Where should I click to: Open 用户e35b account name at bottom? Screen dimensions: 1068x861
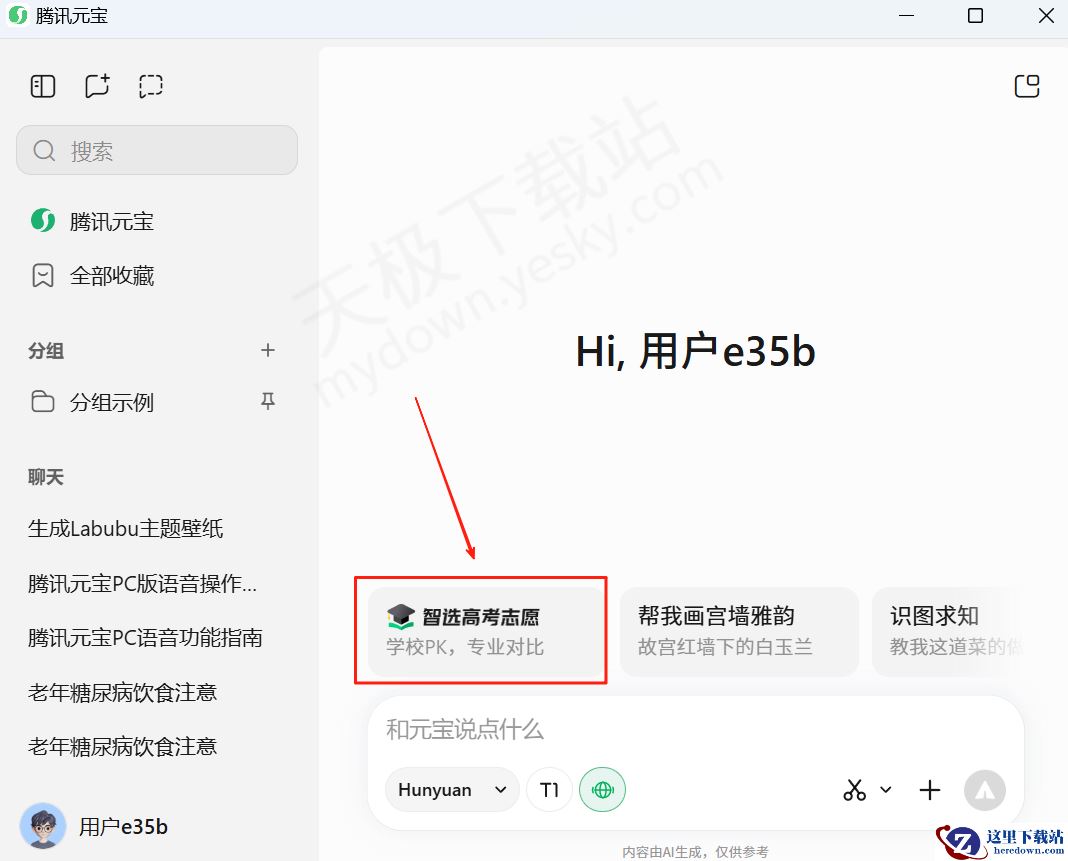coord(123,826)
